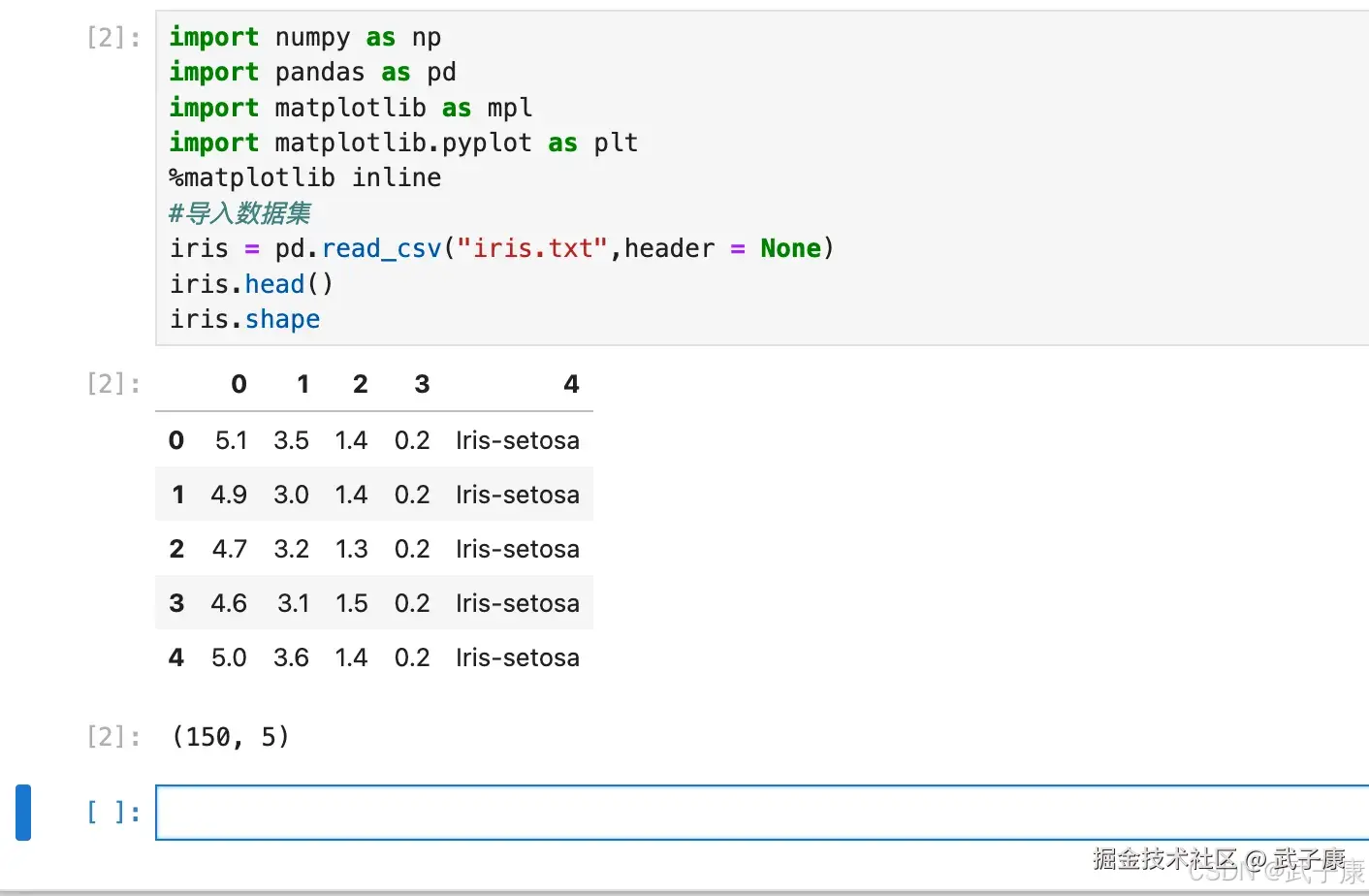Click the empty cell's [ ]: prompt

[113, 813]
